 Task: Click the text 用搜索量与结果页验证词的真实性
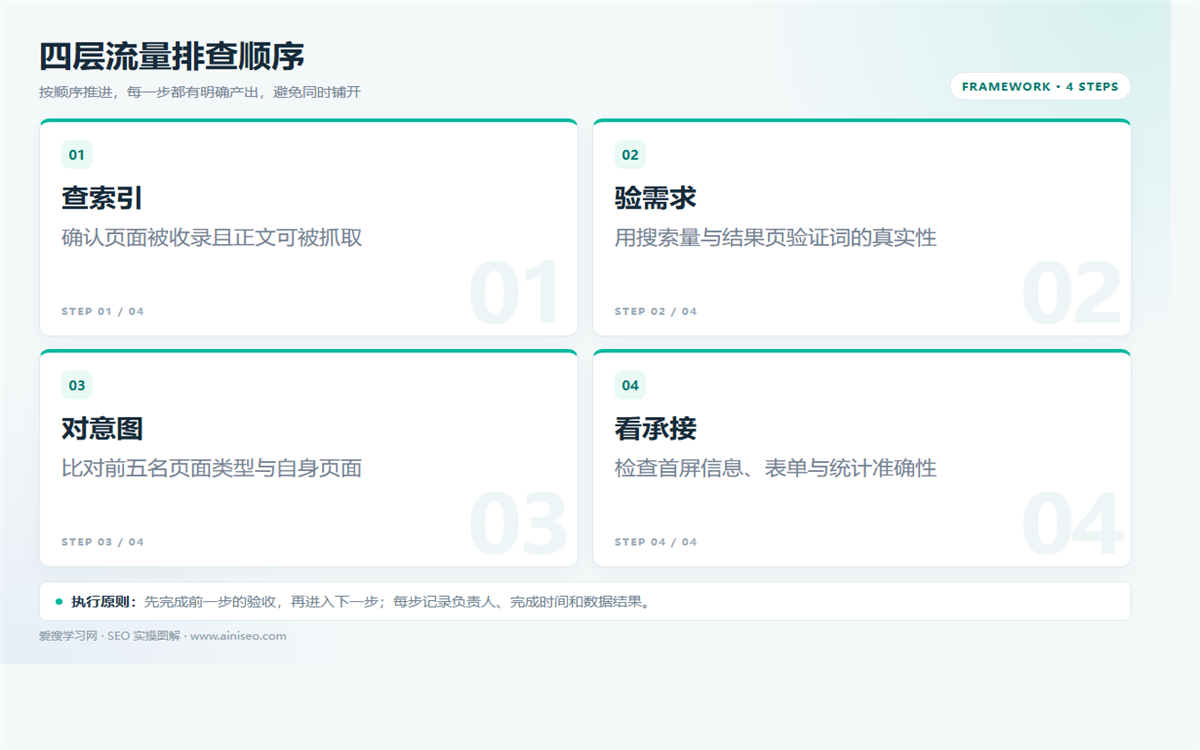tap(775, 238)
